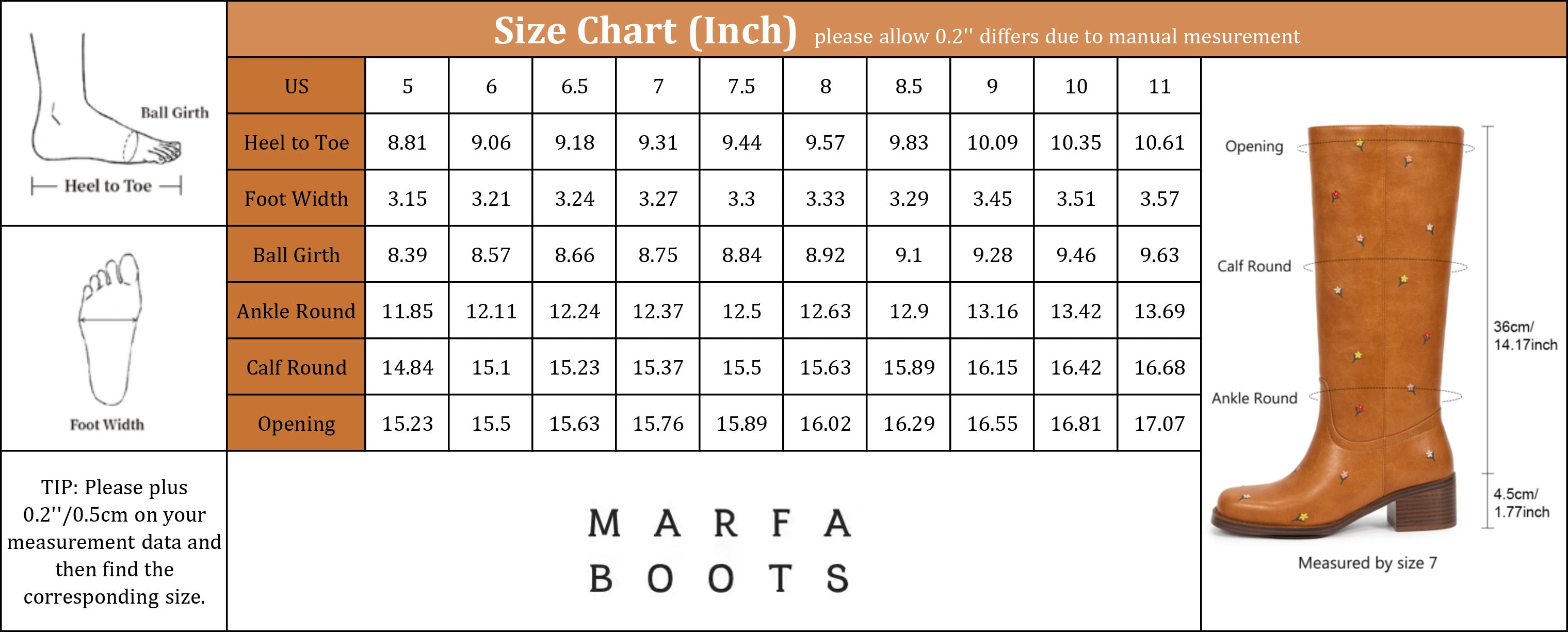1568x632 pixels.
Task: Click the 'Measured by size 7' caption
Action: 1367,562
